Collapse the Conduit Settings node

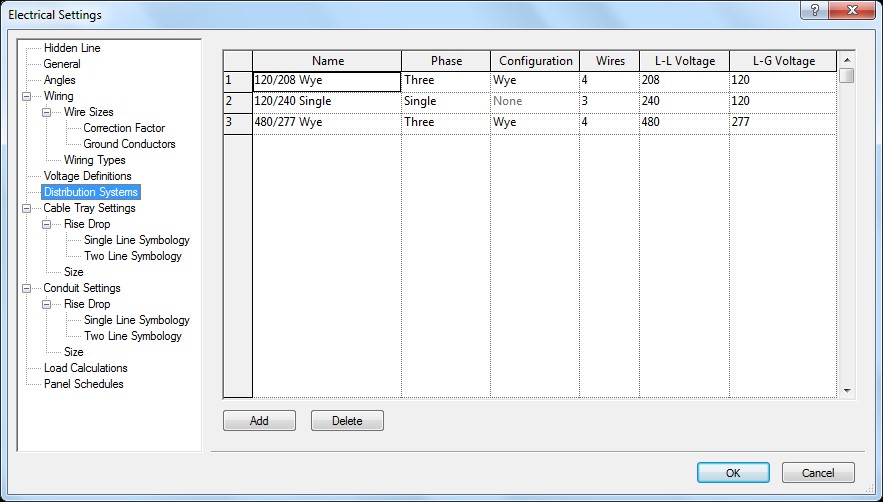click(26, 288)
